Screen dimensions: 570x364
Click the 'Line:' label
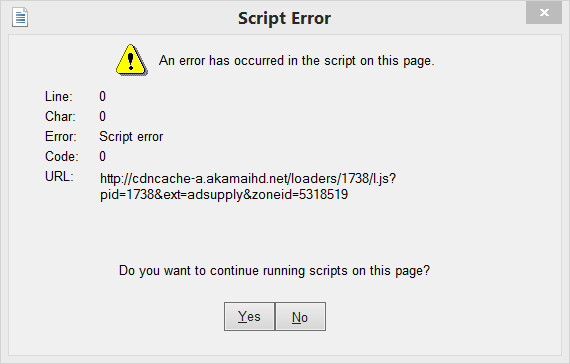click(x=59, y=96)
